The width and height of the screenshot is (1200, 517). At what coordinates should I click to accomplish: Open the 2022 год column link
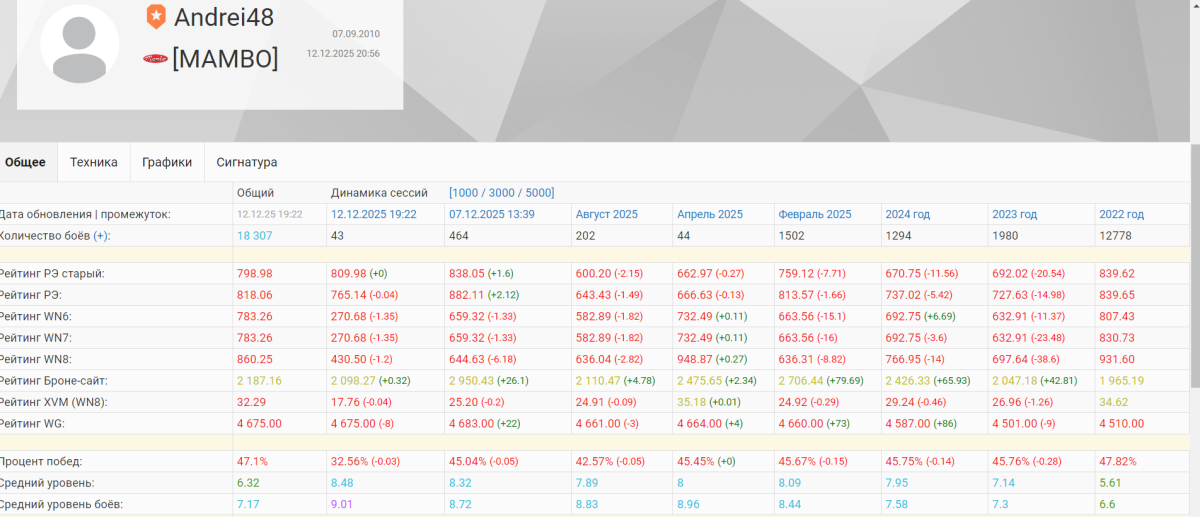[x=1121, y=214]
